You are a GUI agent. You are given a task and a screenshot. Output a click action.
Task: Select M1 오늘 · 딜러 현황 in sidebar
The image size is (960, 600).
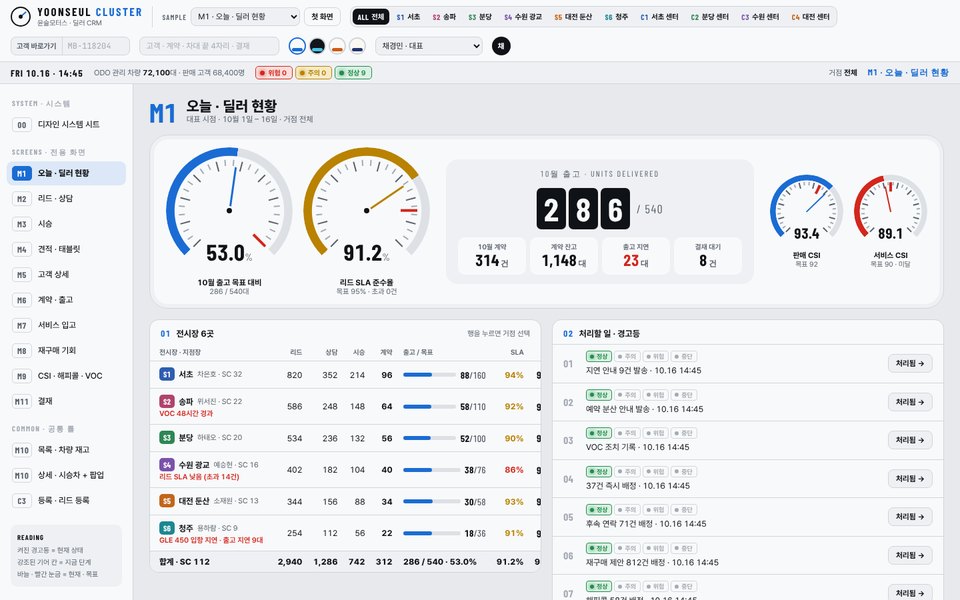[x=66, y=173]
